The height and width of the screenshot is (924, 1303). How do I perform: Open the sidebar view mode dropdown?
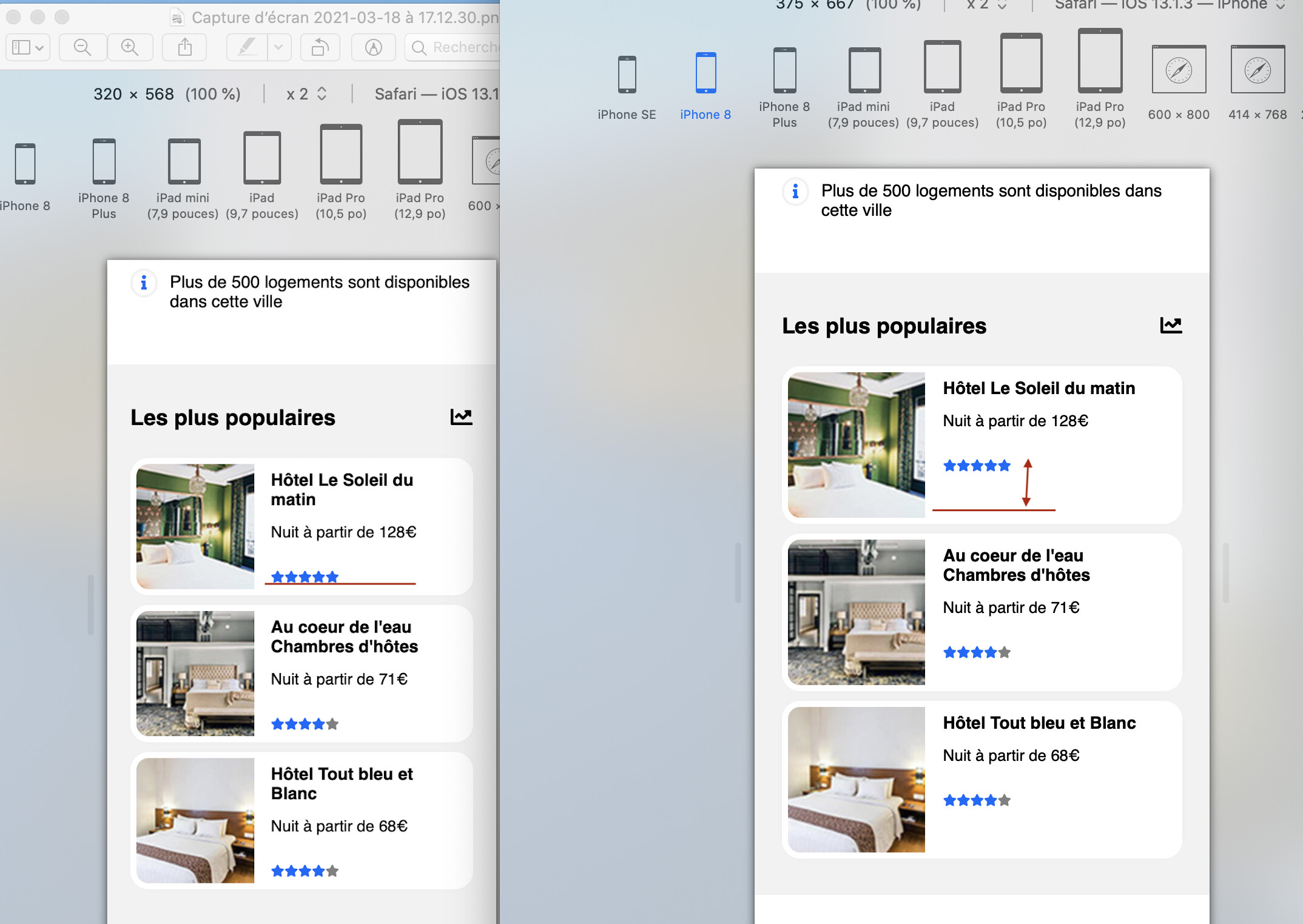(x=28, y=47)
